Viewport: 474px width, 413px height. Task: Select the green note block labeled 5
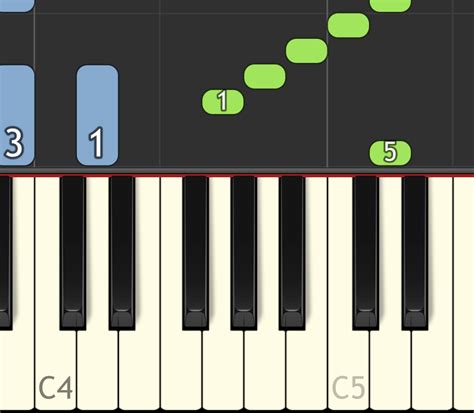click(390, 153)
